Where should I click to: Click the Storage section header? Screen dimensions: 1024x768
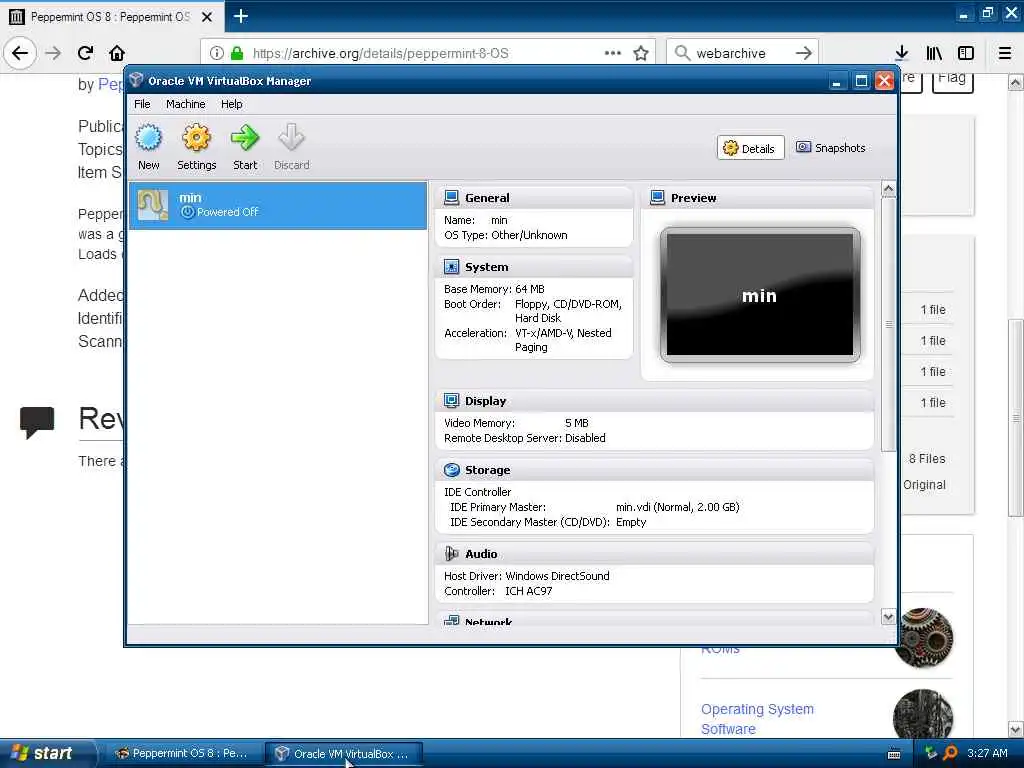[654, 470]
